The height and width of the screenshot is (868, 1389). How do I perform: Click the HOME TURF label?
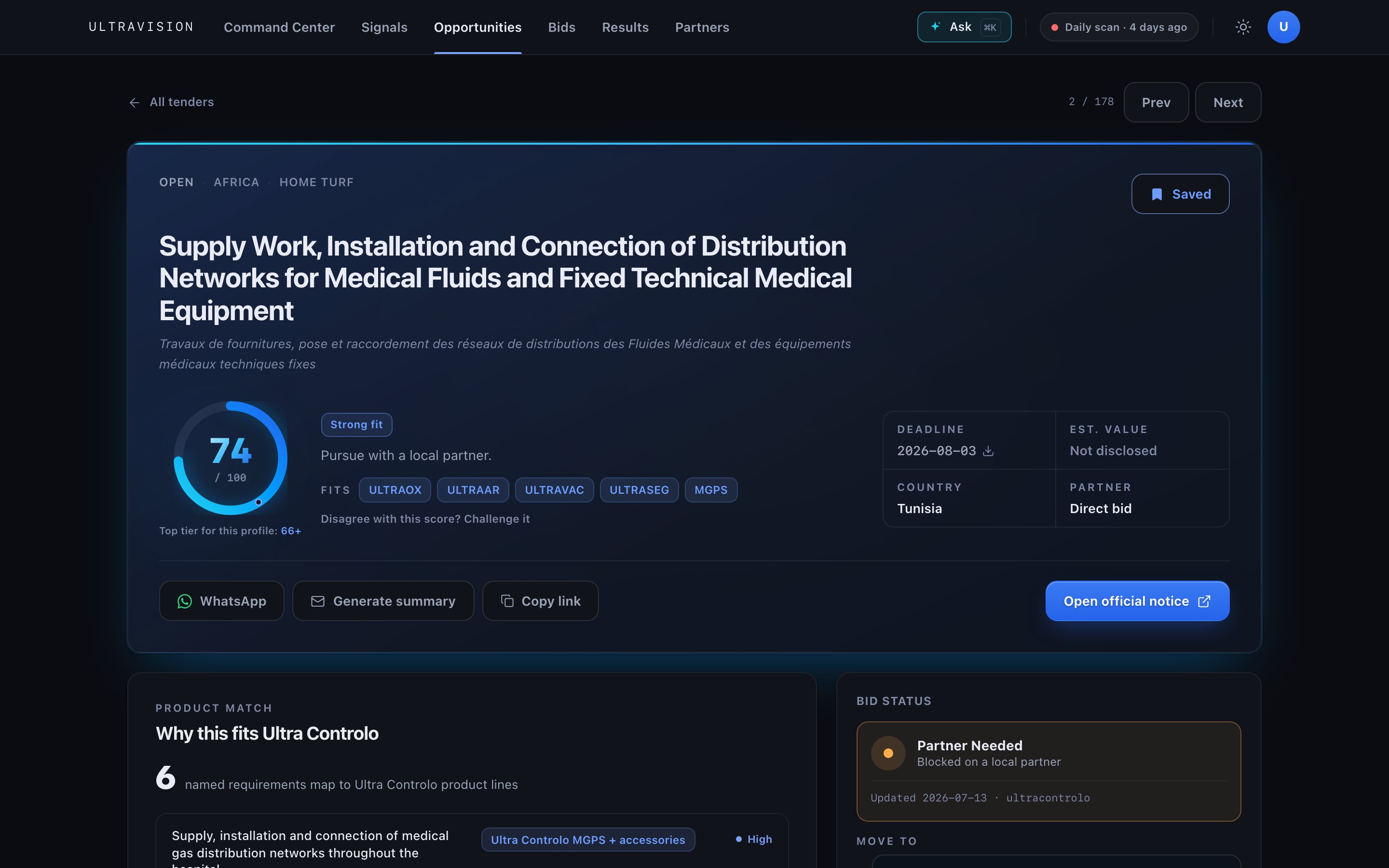316,182
